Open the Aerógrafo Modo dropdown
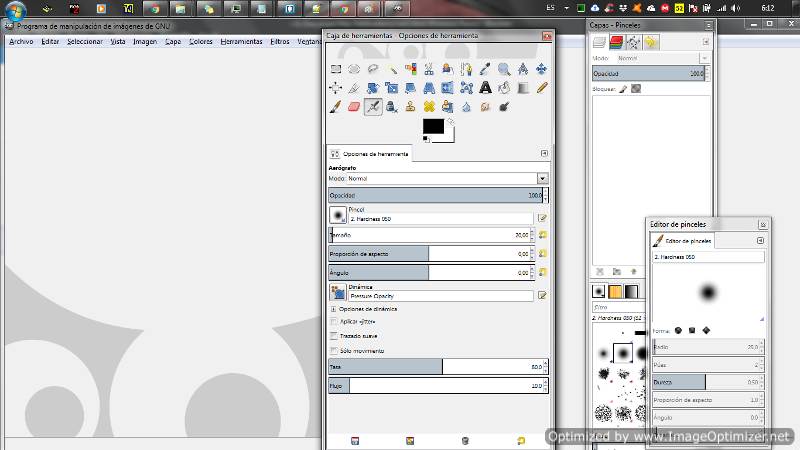The height and width of the screenshot is (450, 800). pos(542,179)
